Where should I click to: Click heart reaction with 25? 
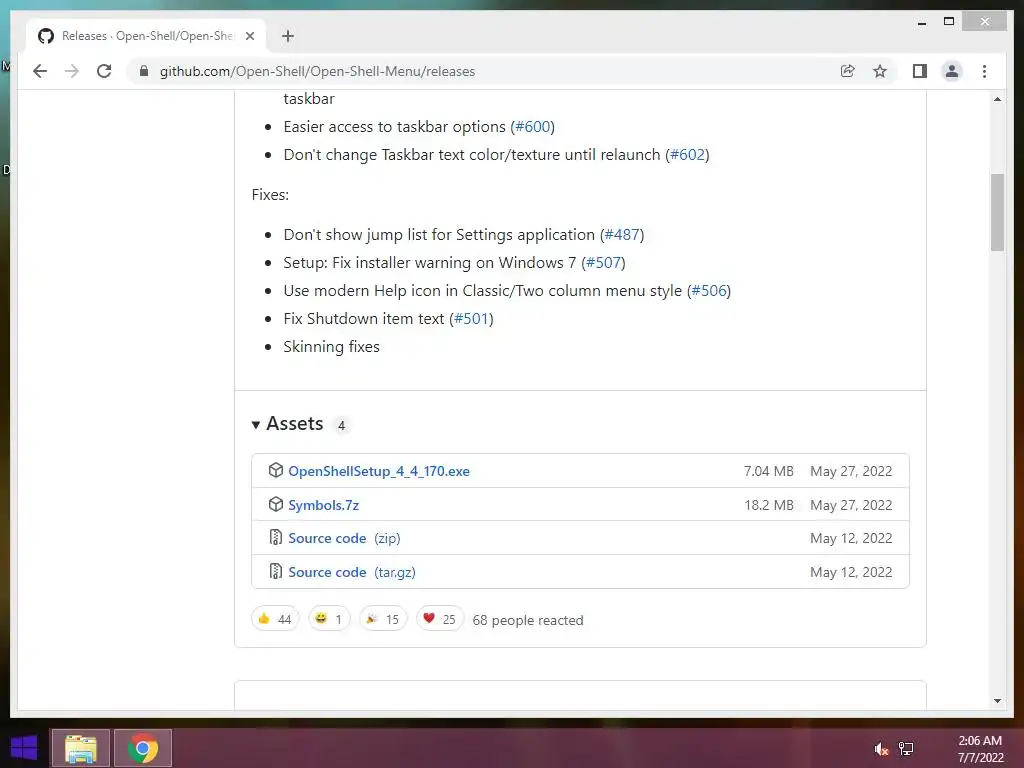tap(440, 619)
